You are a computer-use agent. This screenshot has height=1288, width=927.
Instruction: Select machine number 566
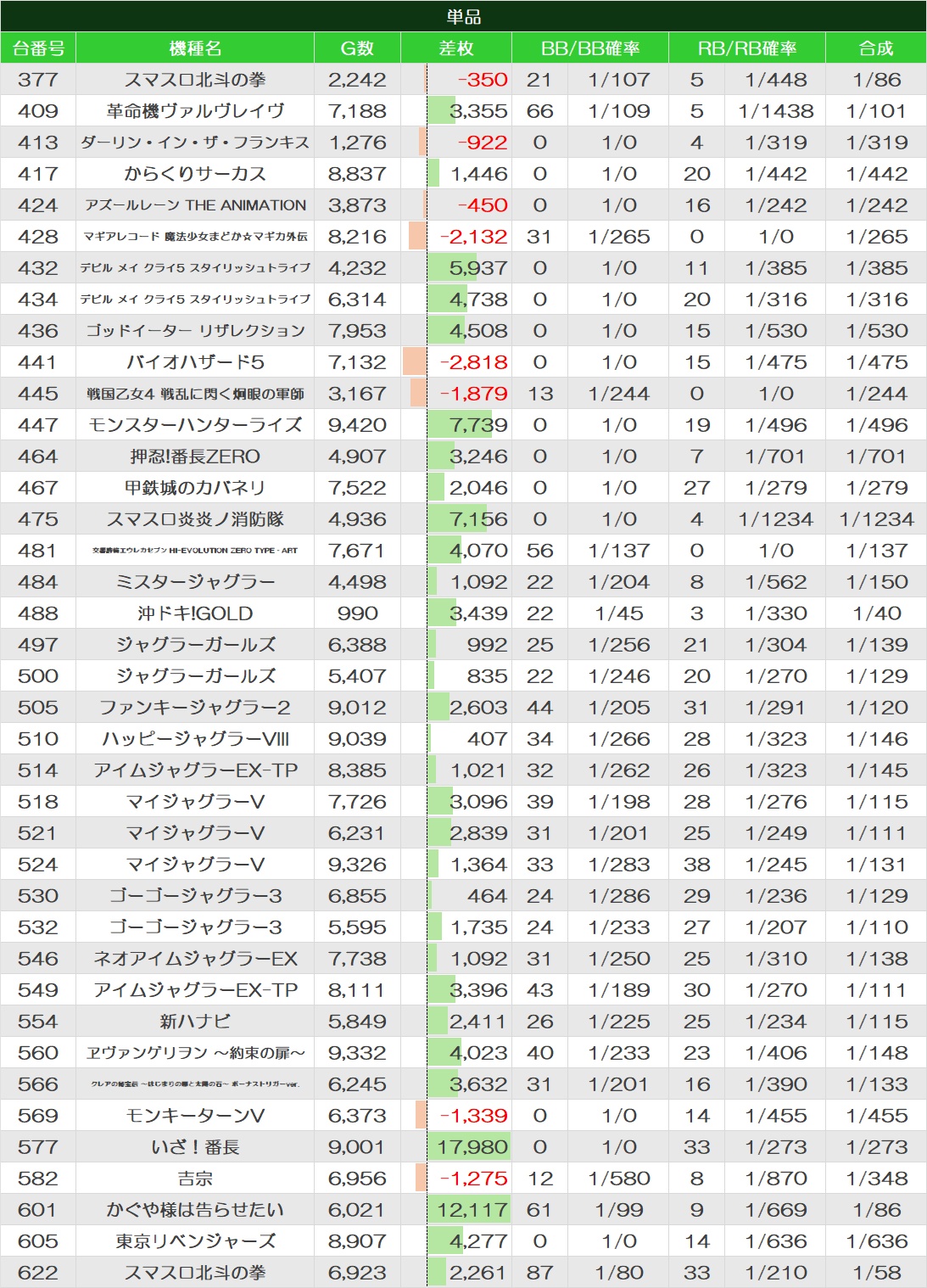coord(38,1084)
